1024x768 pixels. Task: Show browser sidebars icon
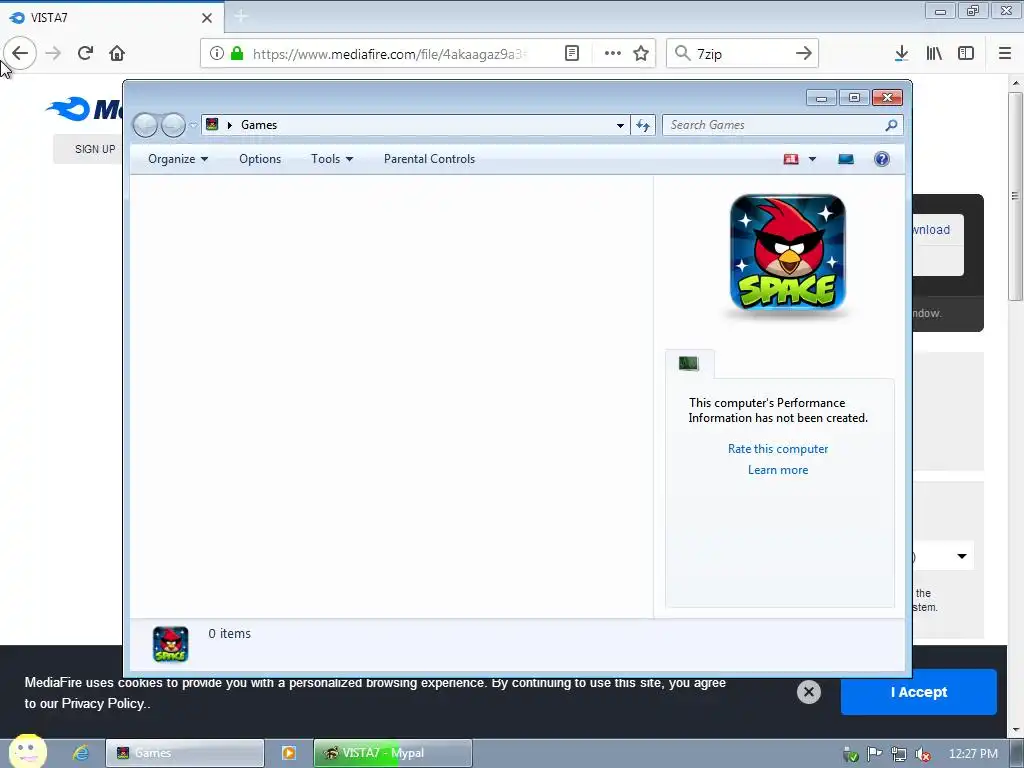coord(966,53)
